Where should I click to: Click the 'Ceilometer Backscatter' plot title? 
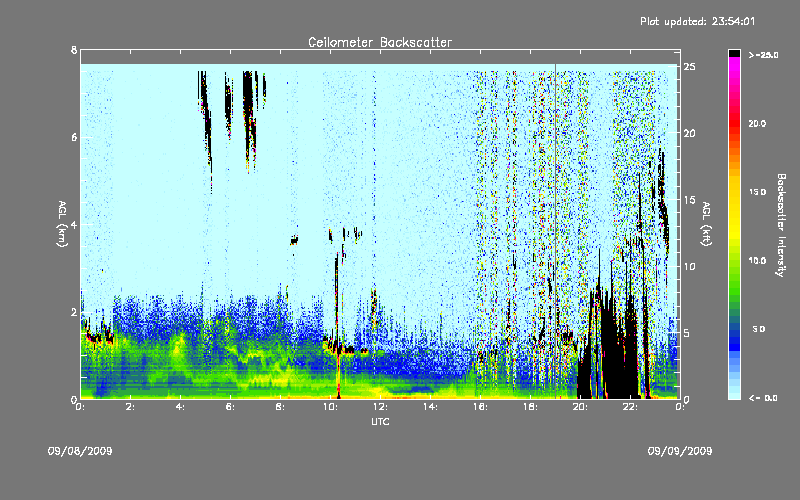[x=380, y=42]
